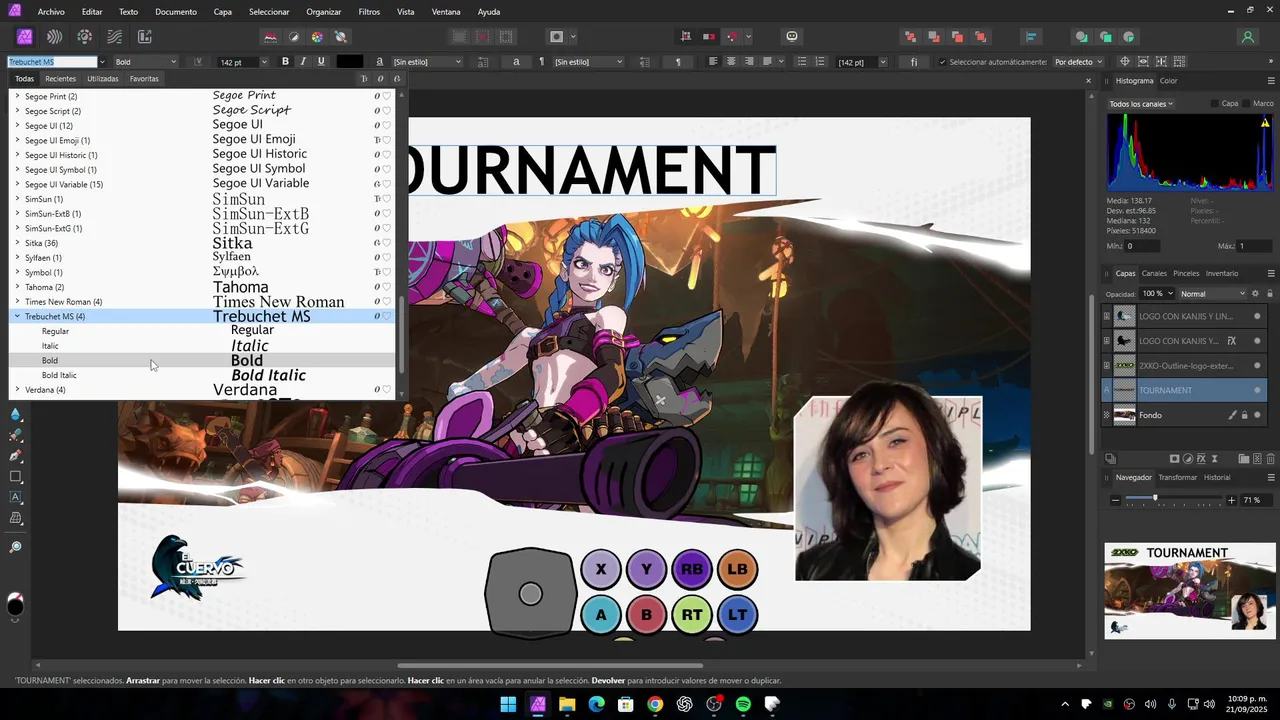Favorite the Tahoma font heart
Viewport: 1280px width, 720px height.
point(386,287)
